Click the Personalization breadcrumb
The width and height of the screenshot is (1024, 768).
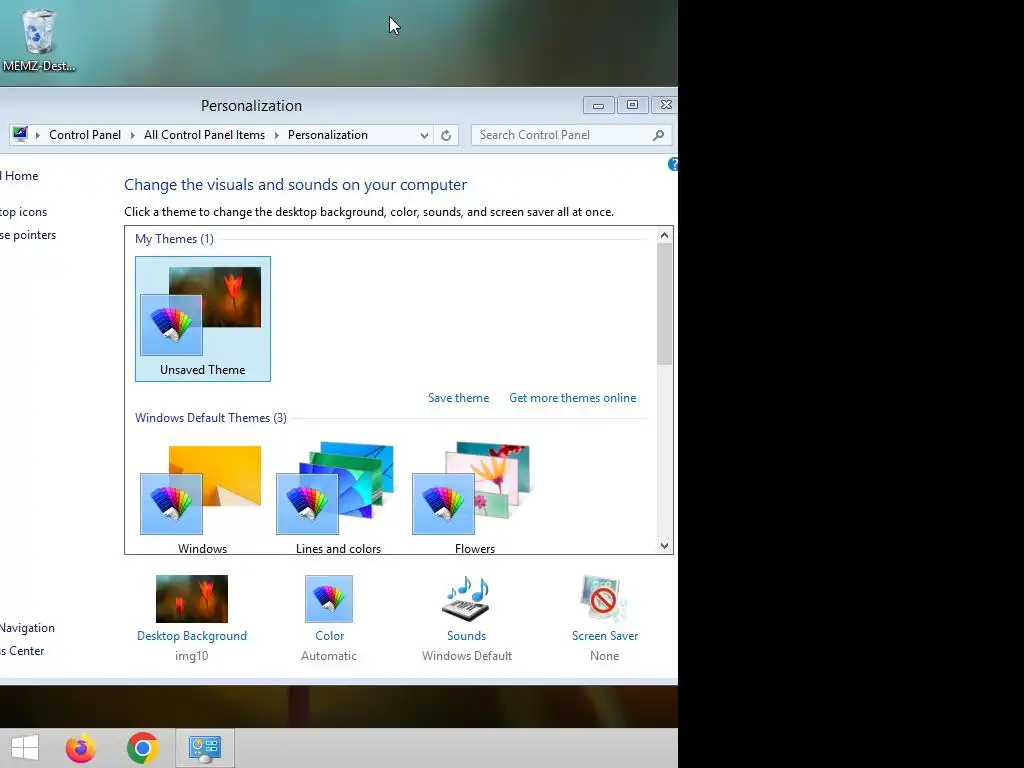point(328,135)
